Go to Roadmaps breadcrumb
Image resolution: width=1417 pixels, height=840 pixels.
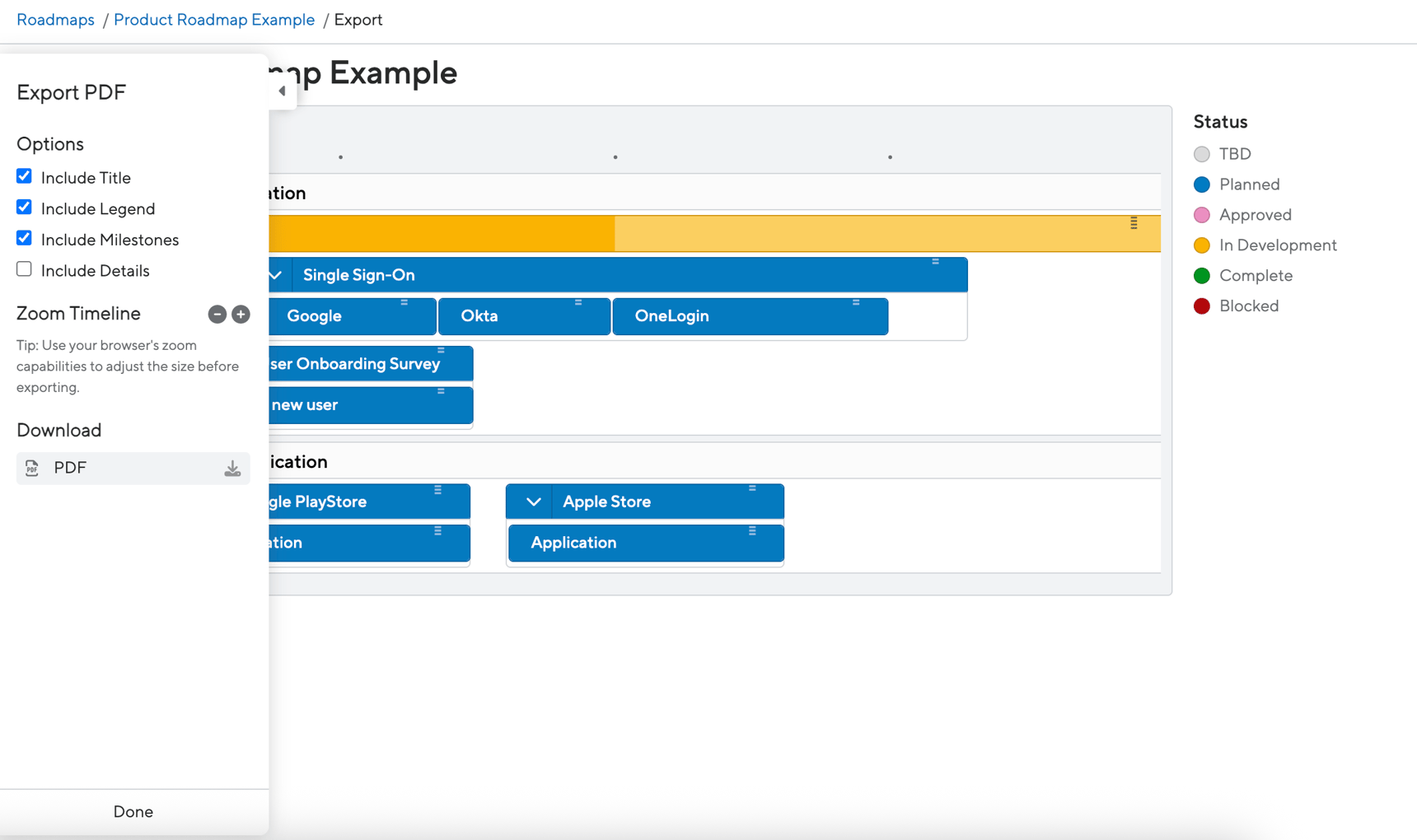point(55,20)
